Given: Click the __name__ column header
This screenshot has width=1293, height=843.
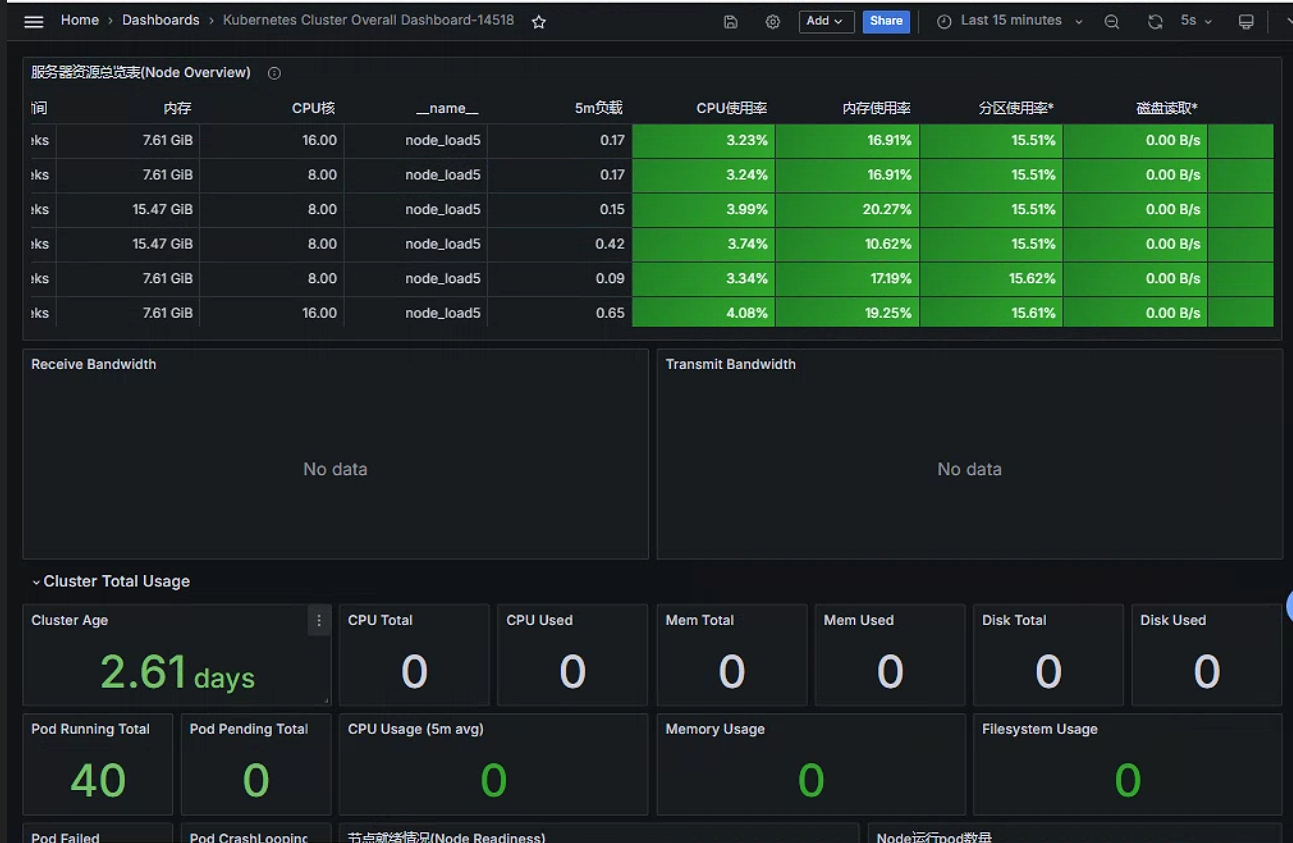Looking at the screenshot, I should pyautogui.click(x=447, y=108).
